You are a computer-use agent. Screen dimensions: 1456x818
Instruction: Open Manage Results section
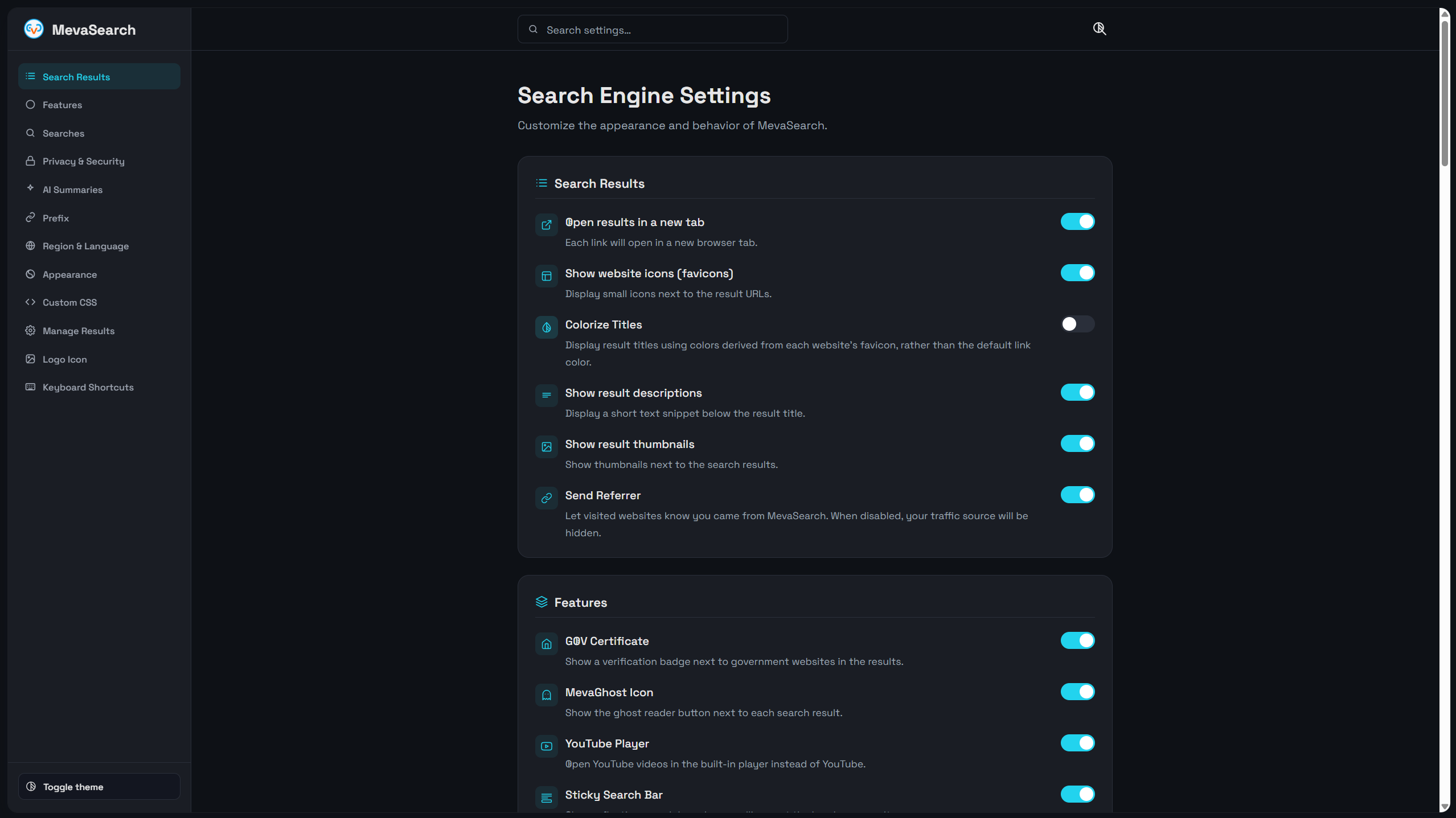[99, 331]
